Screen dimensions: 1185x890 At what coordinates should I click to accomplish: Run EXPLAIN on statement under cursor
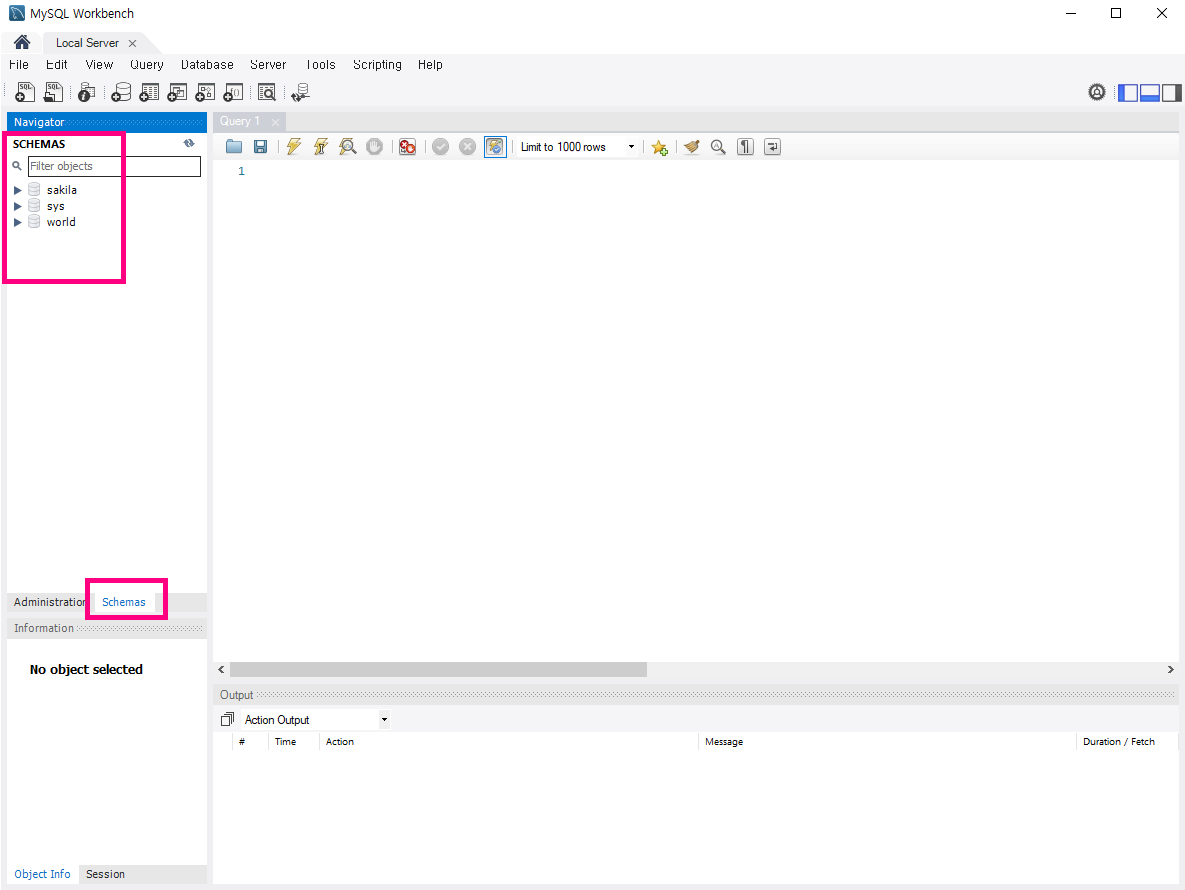348,147
